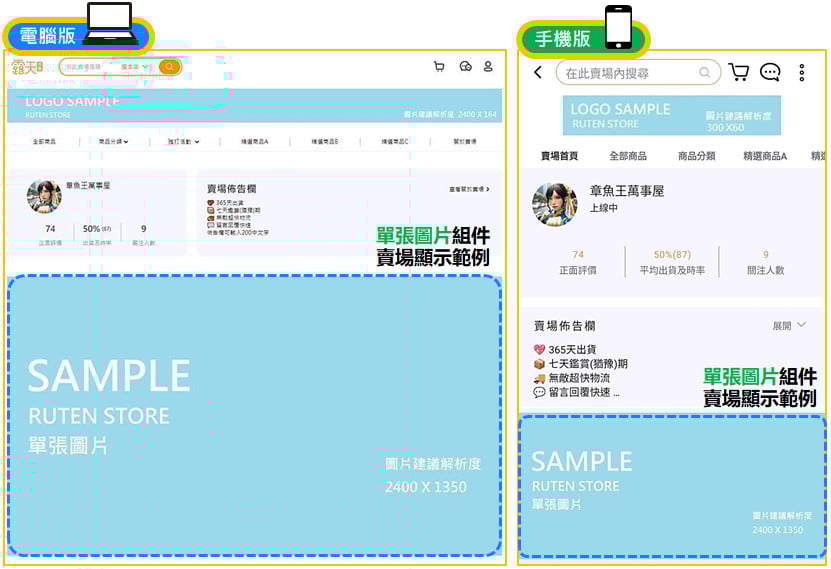
Task: Expand the 強打活動 dropdown in desktop navigation
Action: click(183, 142)
